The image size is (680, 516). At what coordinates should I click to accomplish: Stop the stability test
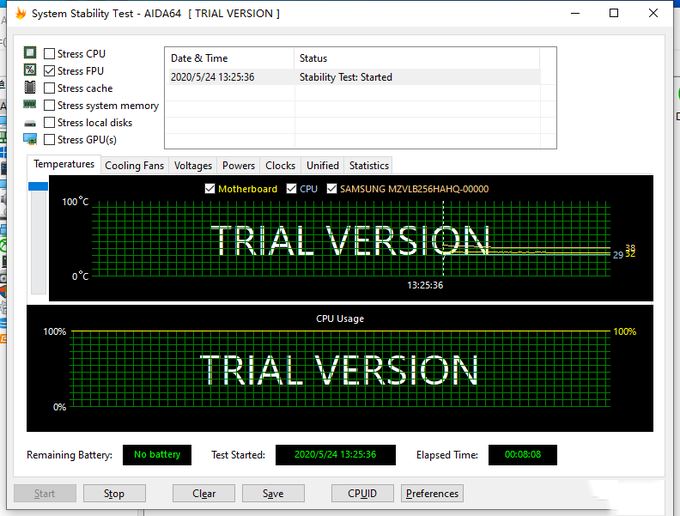tap(114, 493)
